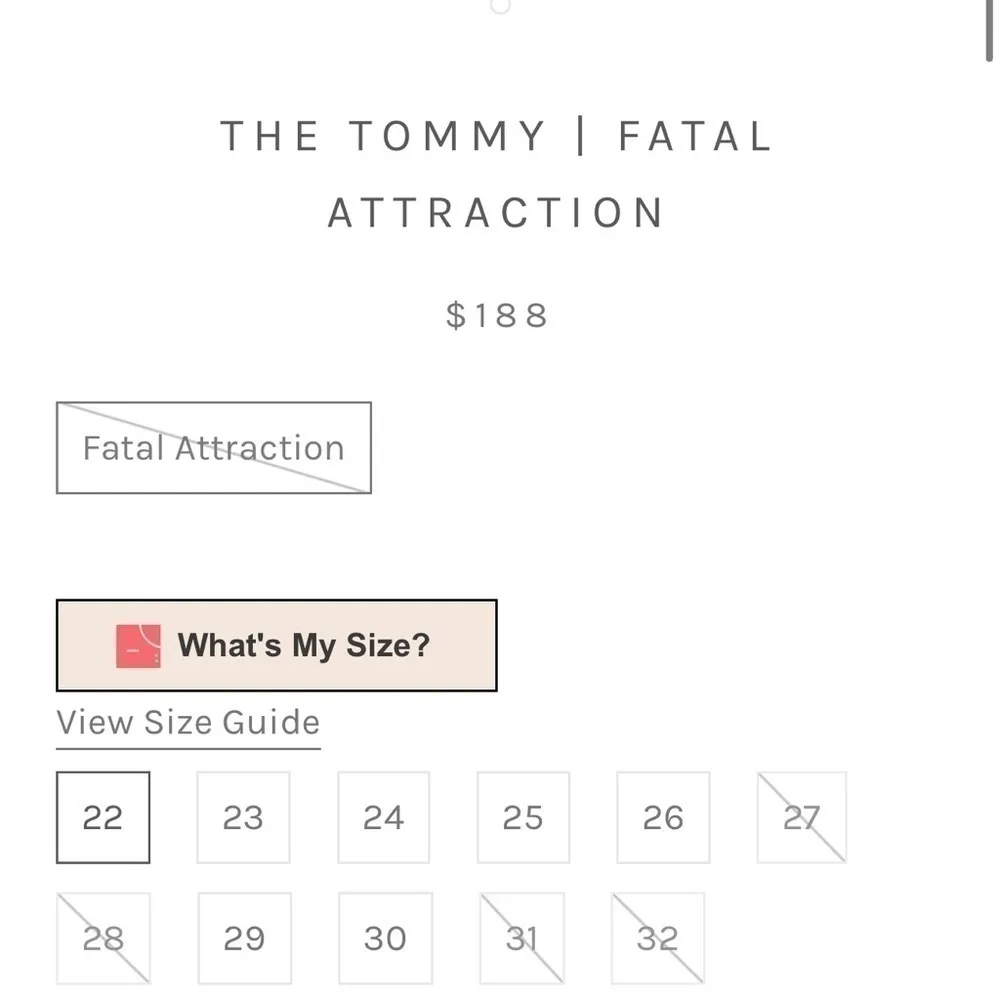The image size is (1000, 1000).
Task: Select size 25
Action: pos(523,817)
